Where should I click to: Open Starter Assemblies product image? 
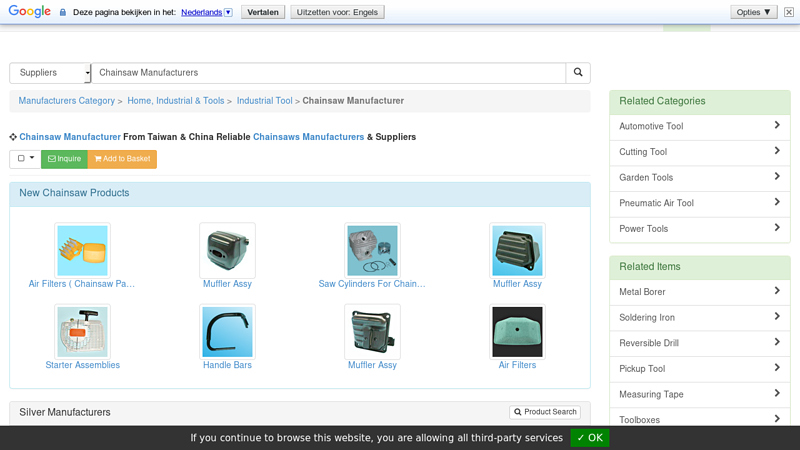[x=83, y=332]
